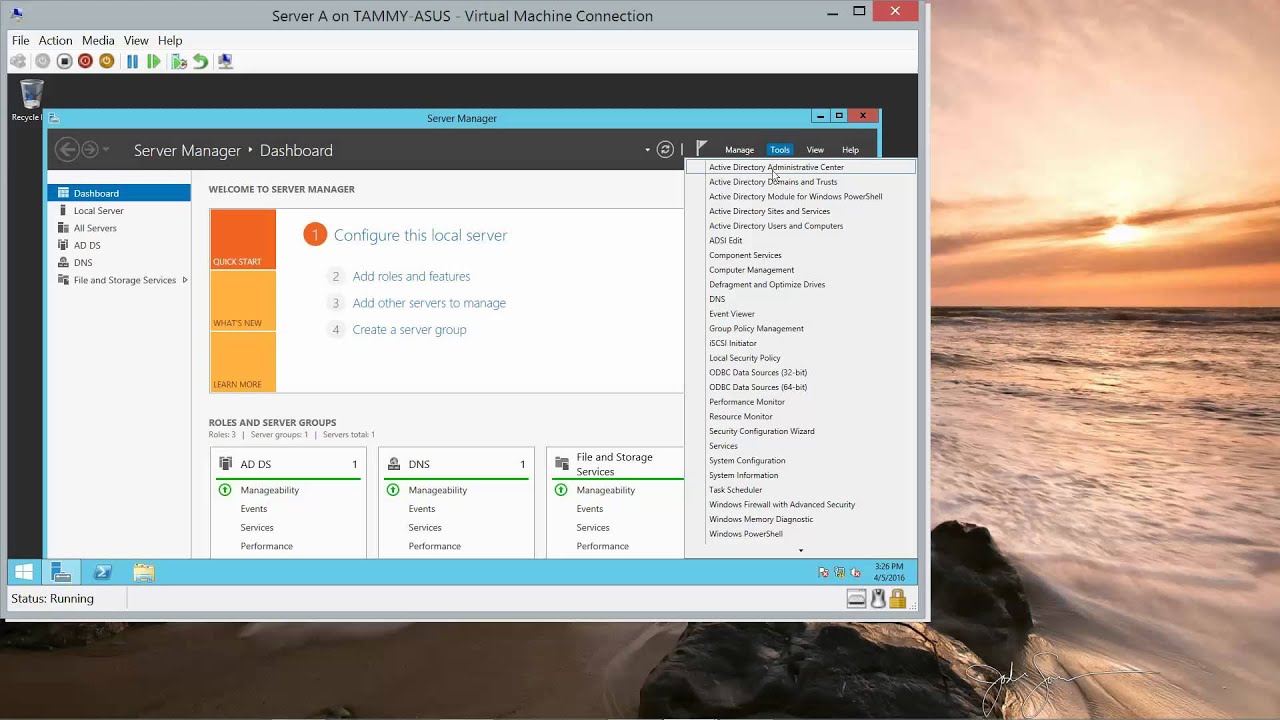Open File Explorer from the VM taskbar
1280x720 pixels.
(144, 572)
